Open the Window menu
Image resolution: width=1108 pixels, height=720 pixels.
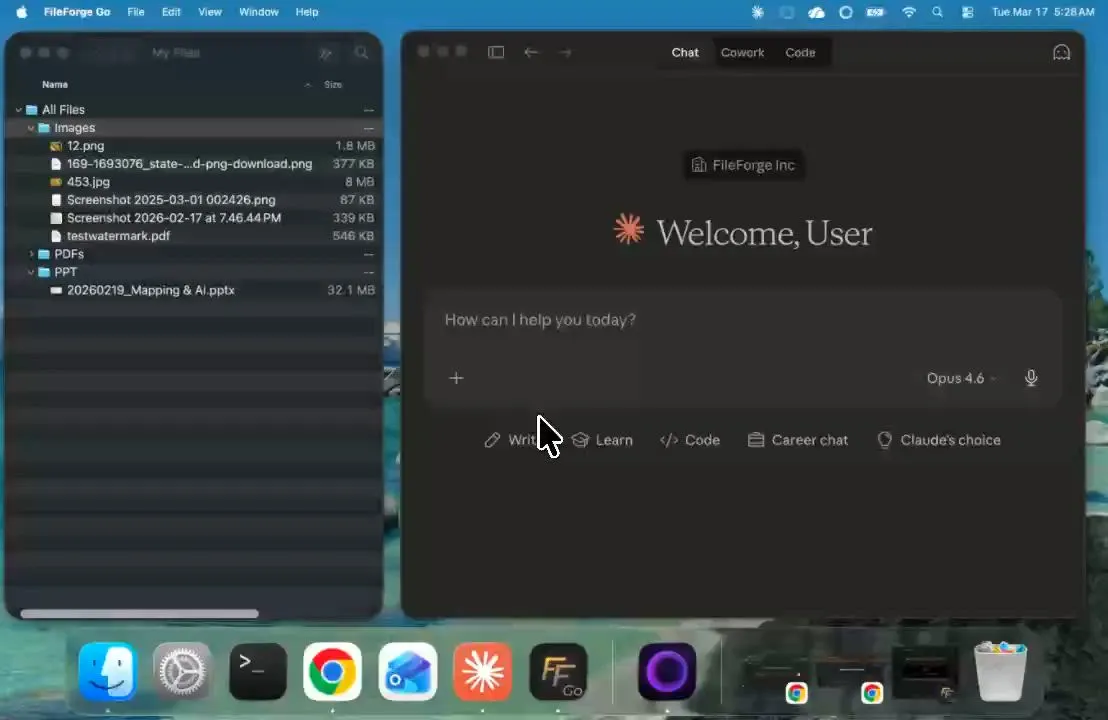259,12
